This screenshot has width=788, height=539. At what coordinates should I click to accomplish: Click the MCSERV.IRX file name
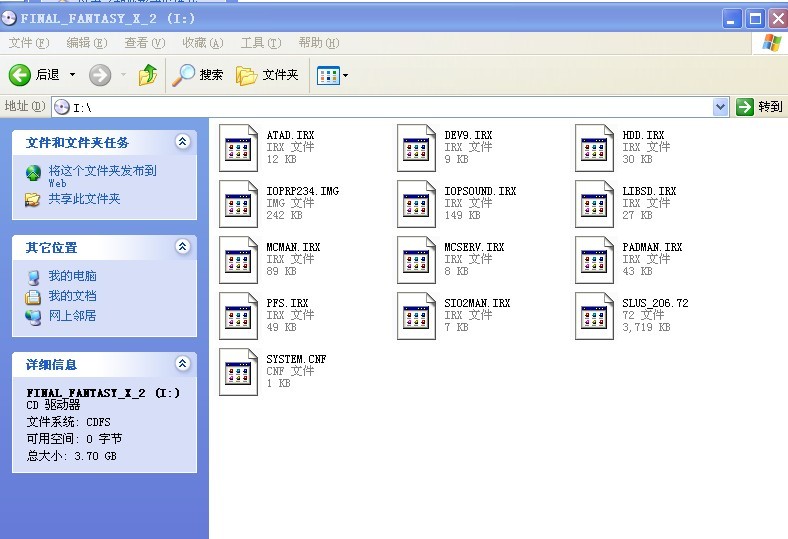(x=474, y=247)
